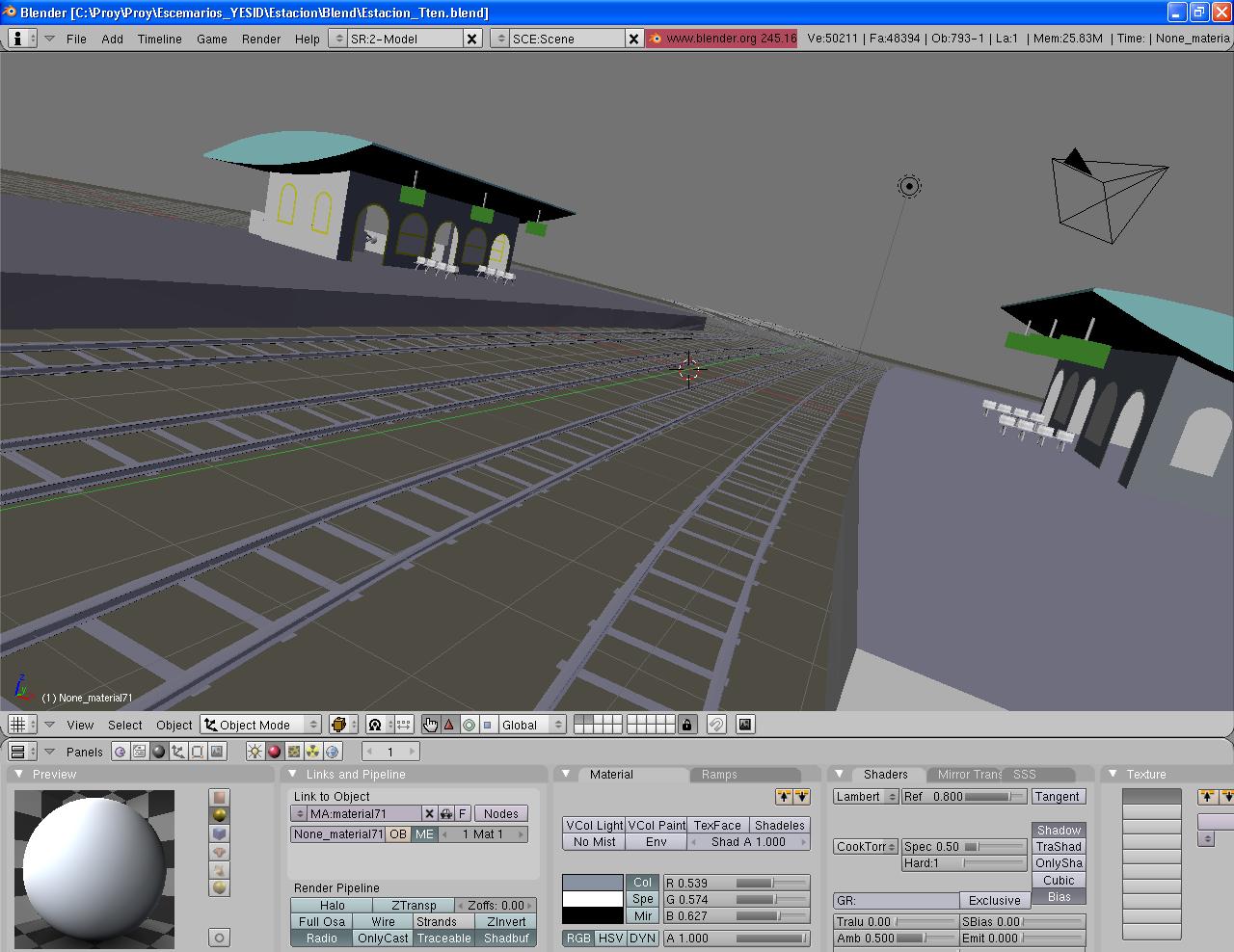Image resolution: width=1234 pixels, height=952 pixels.
Task: Select the Material buttons red sphere icon
Action: click(x=274, y=752)
